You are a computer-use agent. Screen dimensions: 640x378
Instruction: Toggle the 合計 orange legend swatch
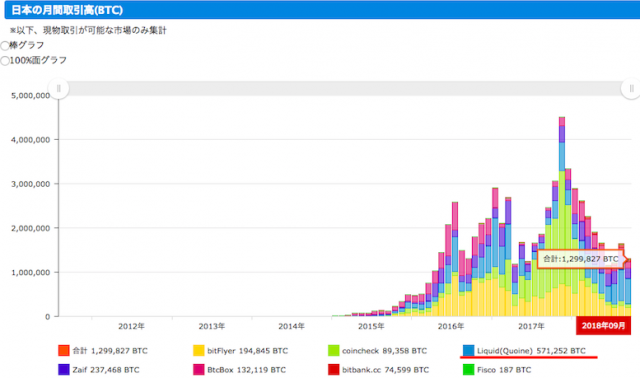[x=64, y=351]
